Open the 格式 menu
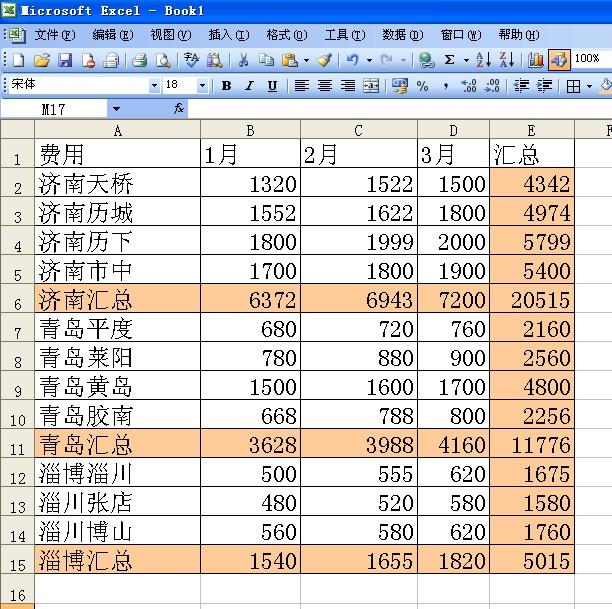Viewport: 612px width, 609px height. [x=287, y=35]
